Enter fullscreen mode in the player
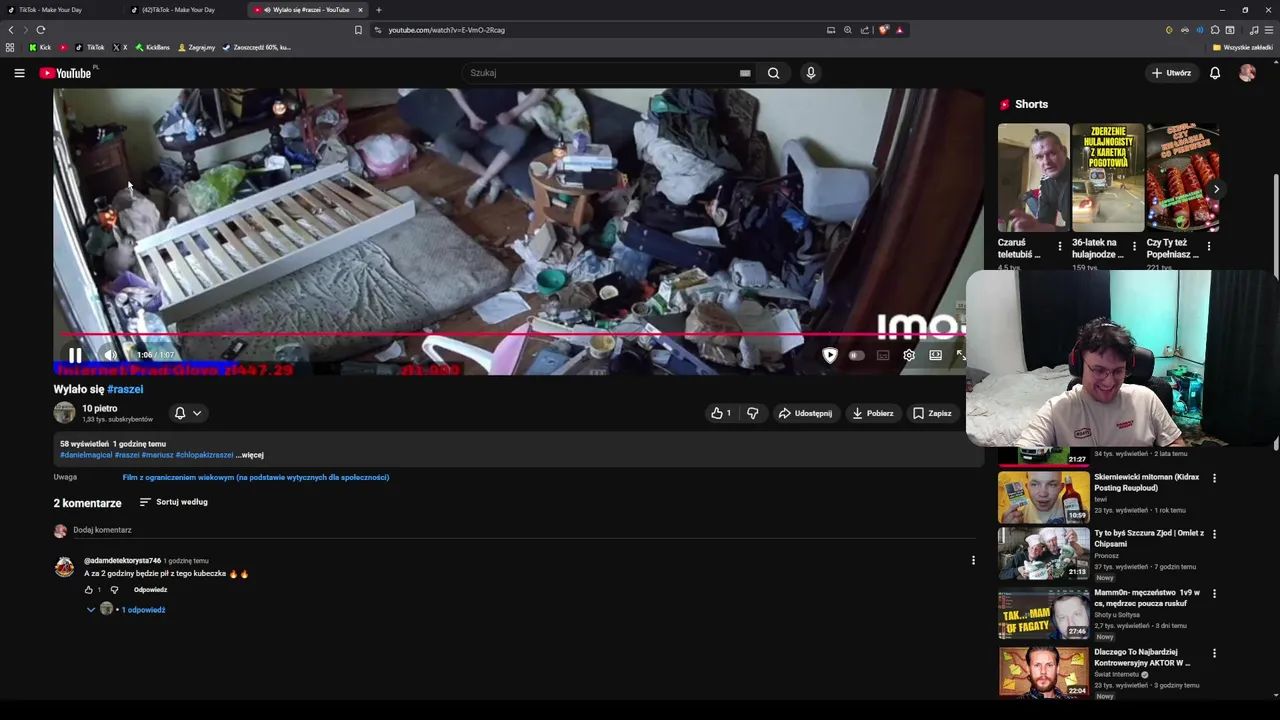This screenshot has height=720, width=1280. point(961,355)
